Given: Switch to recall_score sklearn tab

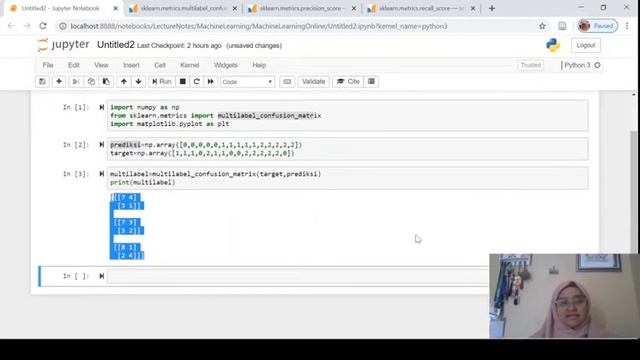Looking at the screenshot, I should [x=421, y=8].
